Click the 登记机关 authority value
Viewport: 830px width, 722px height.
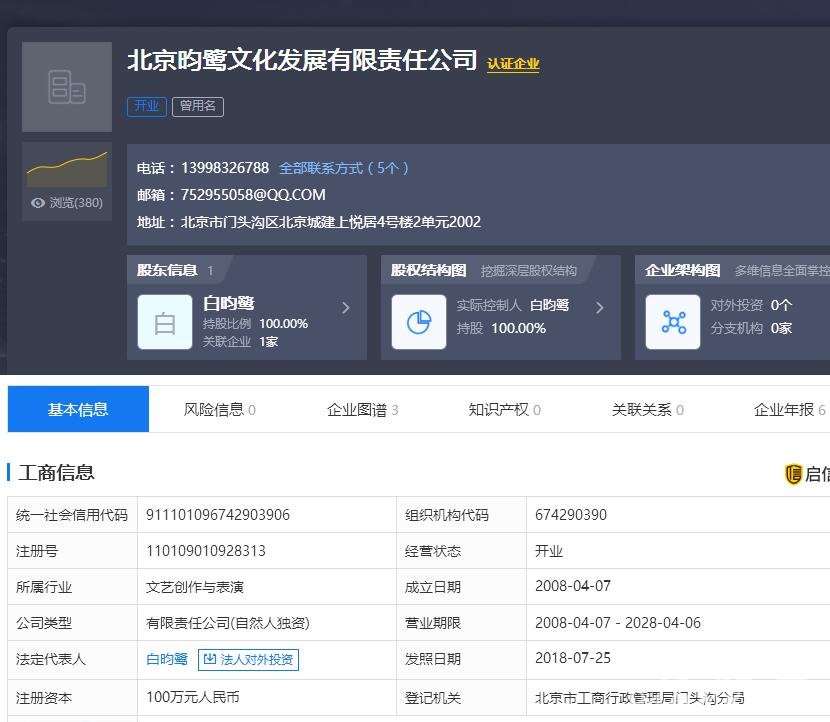tap(639, 698)
